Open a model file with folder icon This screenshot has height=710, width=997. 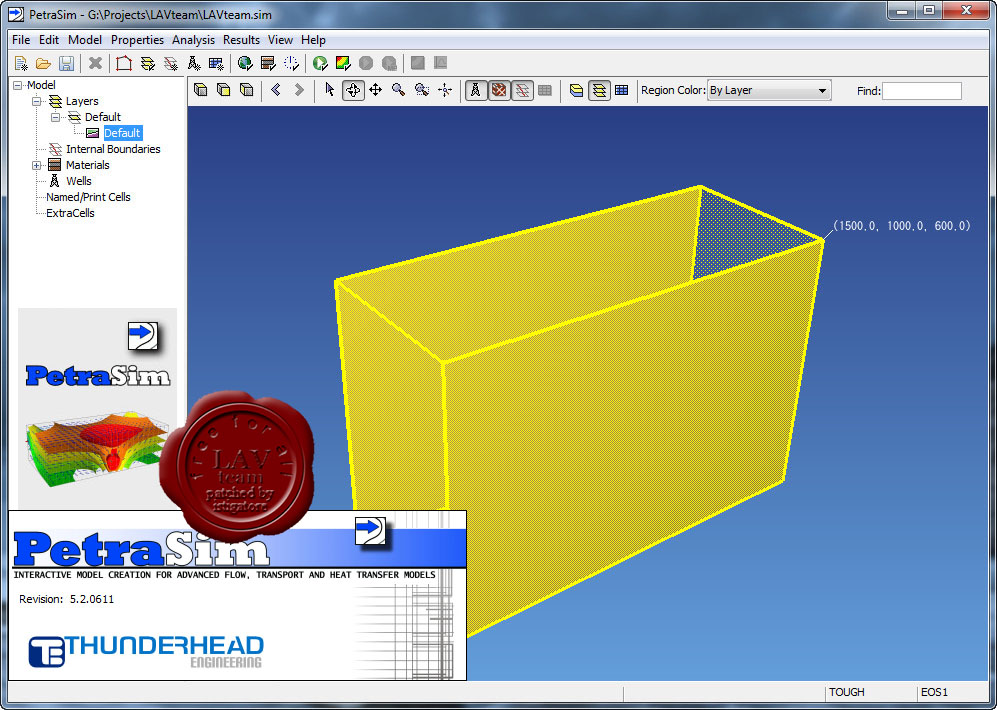point(43,63)
